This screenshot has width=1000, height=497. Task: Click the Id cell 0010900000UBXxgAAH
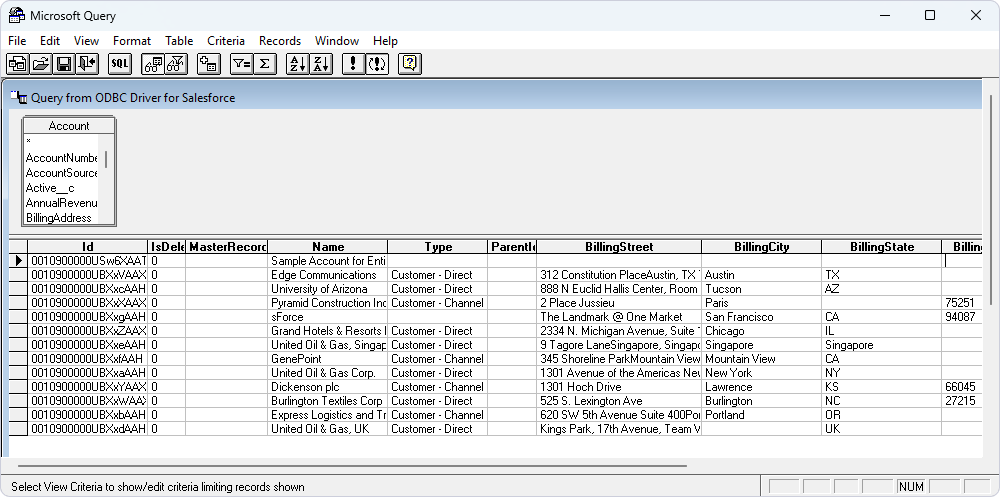88,317
